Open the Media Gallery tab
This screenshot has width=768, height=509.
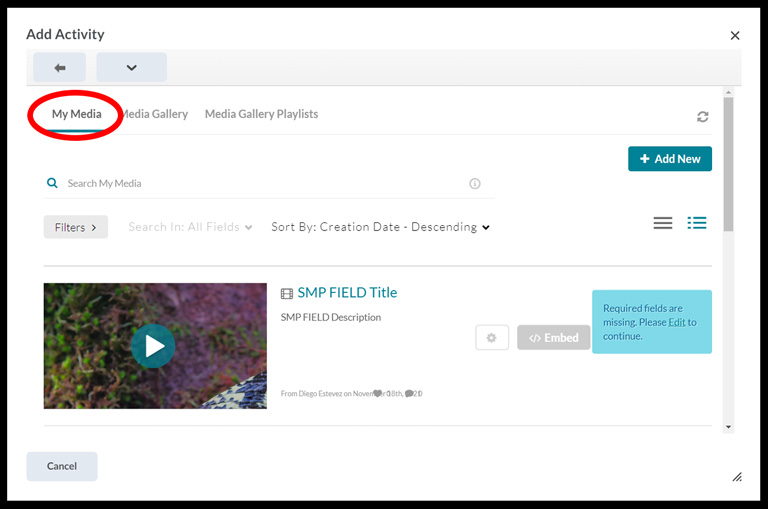[x=155, y=114]
